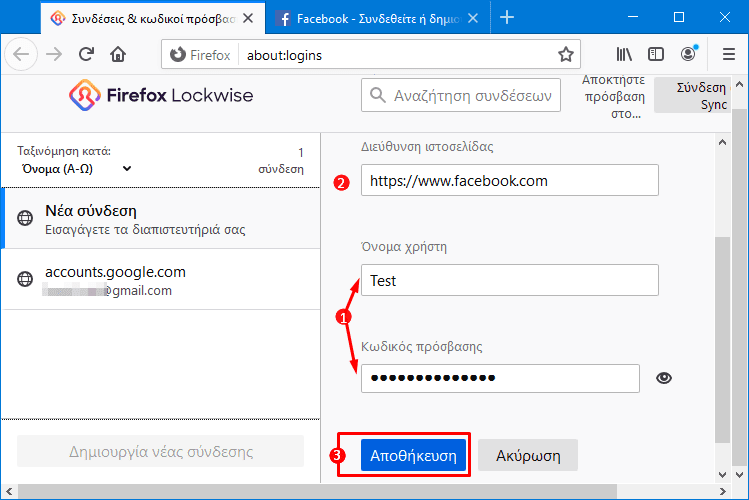Open the Library icon in toolbar
The width and height of the screenshot is (749, 500).
pos(624,54)
